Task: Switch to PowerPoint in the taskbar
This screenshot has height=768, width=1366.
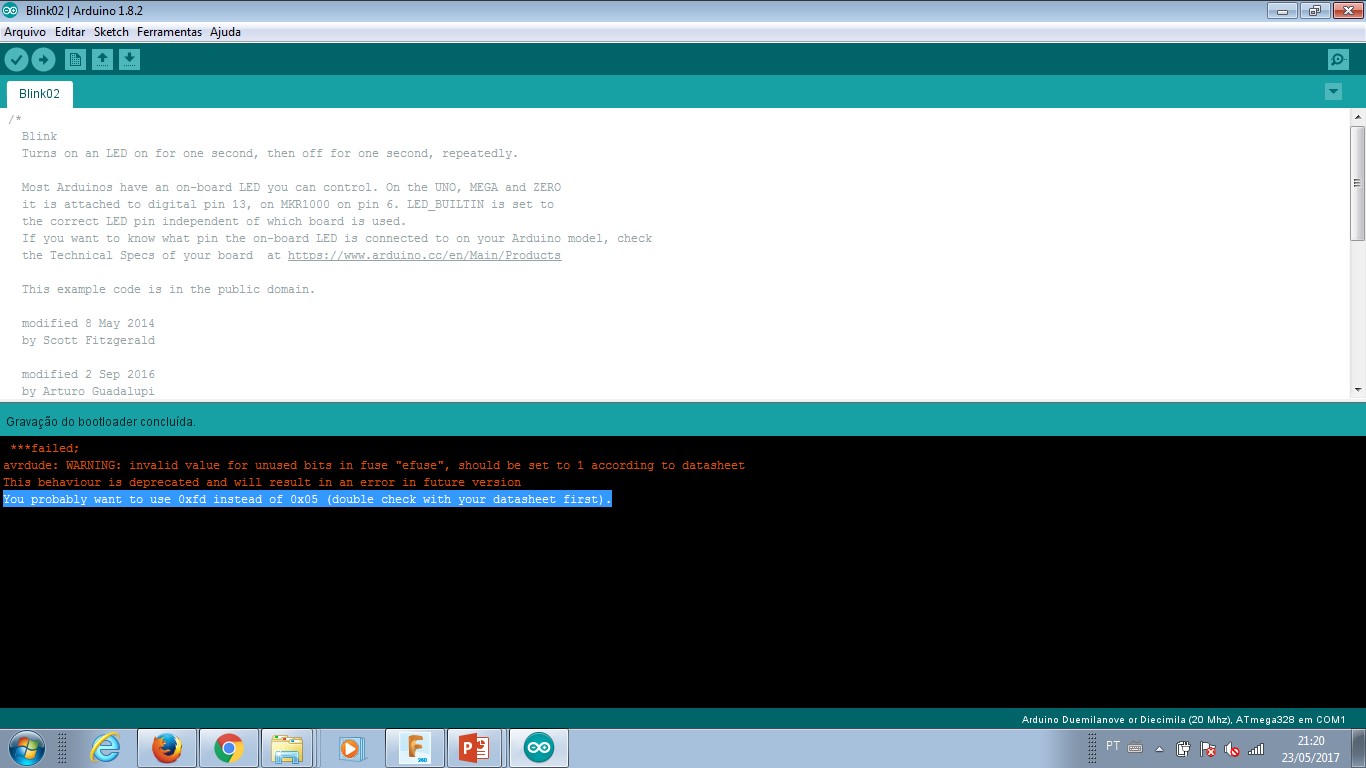Action: [x=476, y=748]
